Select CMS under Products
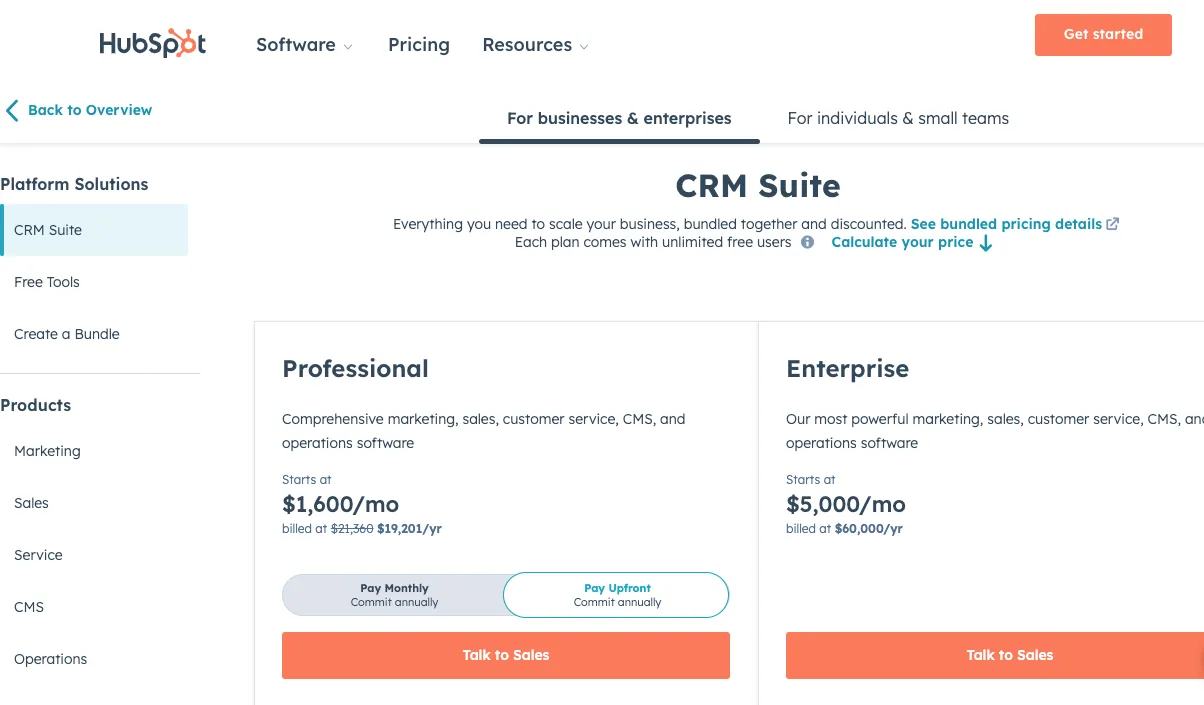 pos(29,607)
